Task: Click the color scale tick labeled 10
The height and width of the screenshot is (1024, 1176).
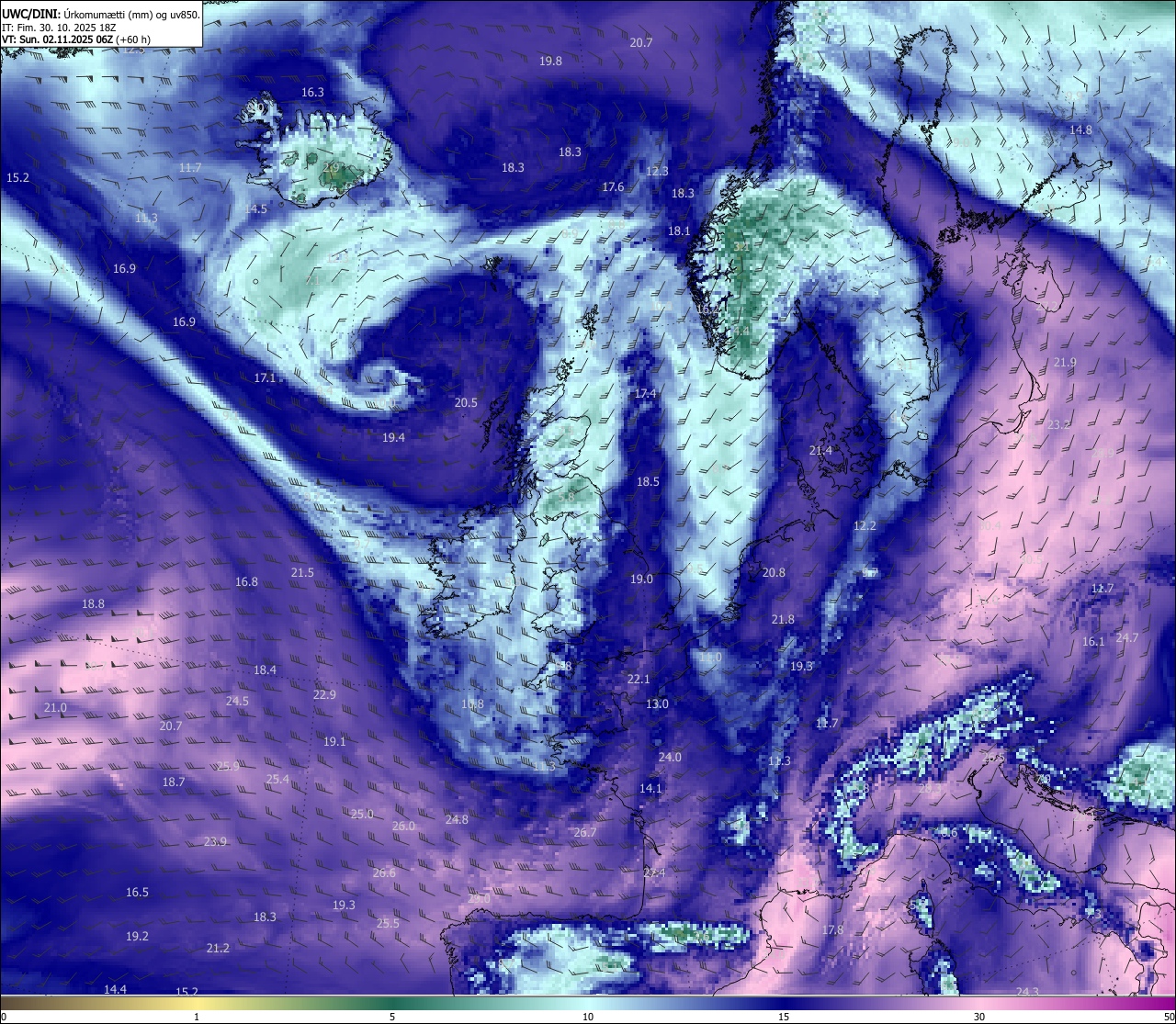Action: 588,1017
